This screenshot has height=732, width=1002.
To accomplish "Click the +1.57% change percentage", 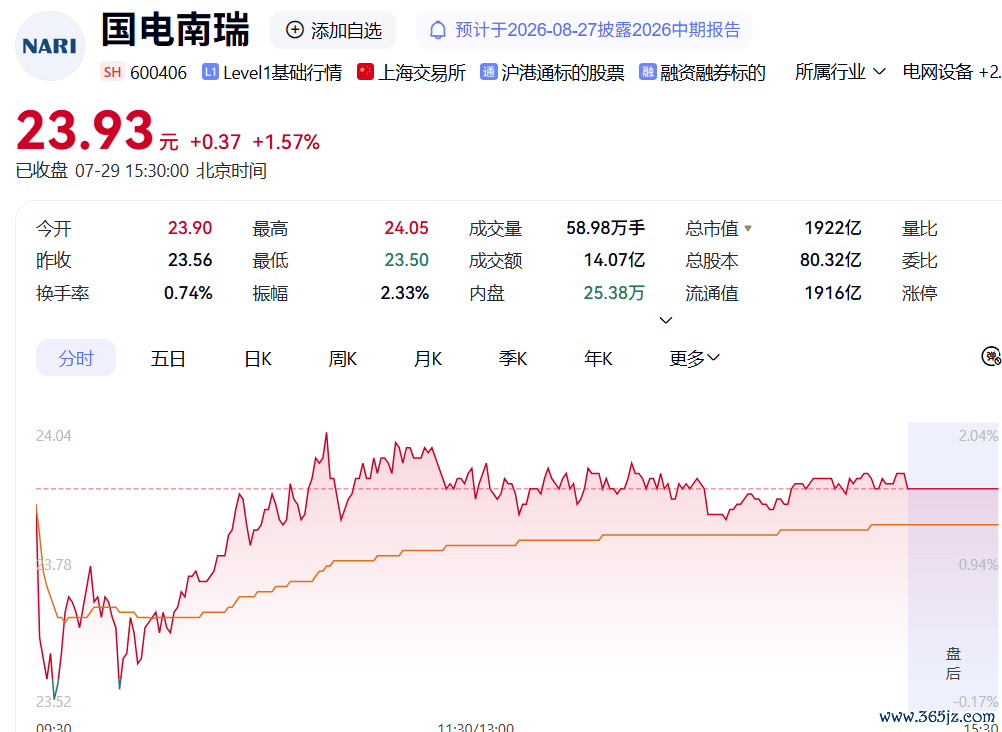I will 286,142.
